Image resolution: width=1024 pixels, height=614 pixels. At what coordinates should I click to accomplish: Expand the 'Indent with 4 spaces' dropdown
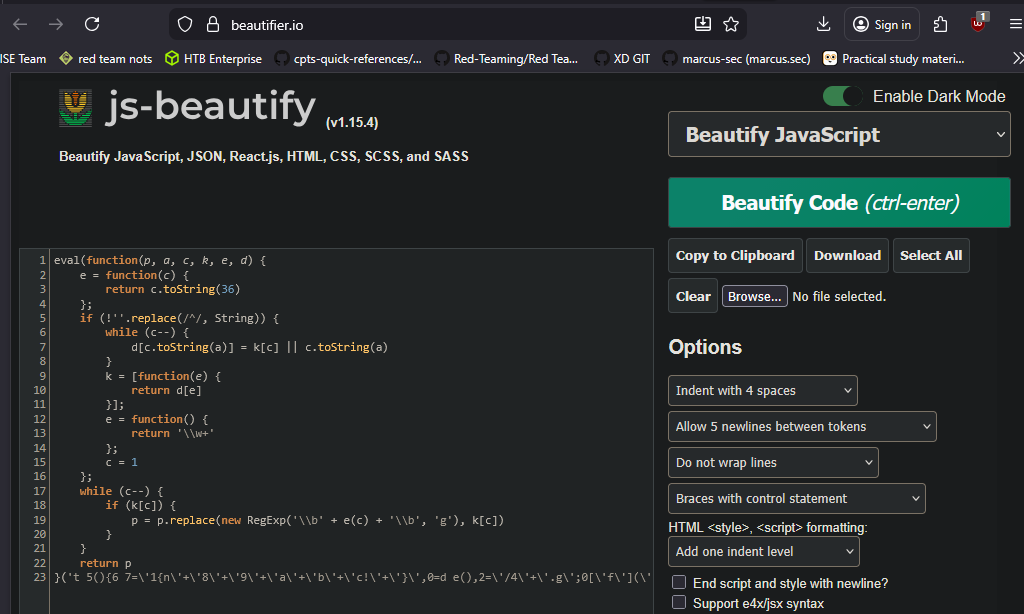762,390
